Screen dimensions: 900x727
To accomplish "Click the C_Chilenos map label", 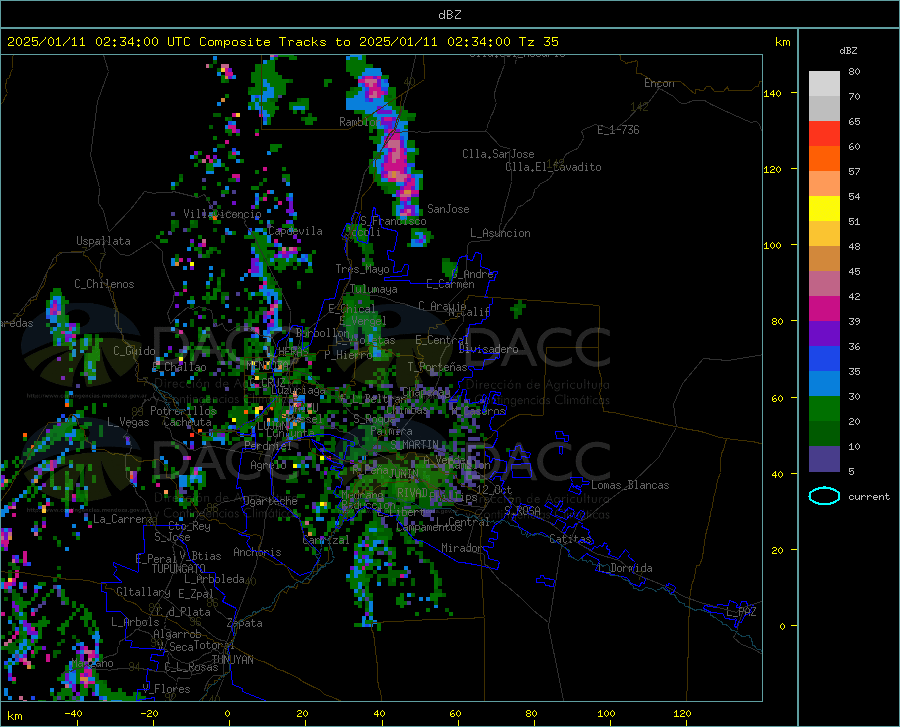I will (x=104, y=284).
